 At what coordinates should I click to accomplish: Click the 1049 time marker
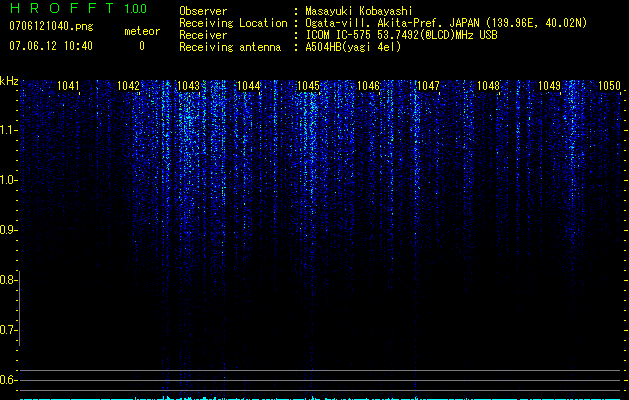pyautogui.click(x=549, y=85)
